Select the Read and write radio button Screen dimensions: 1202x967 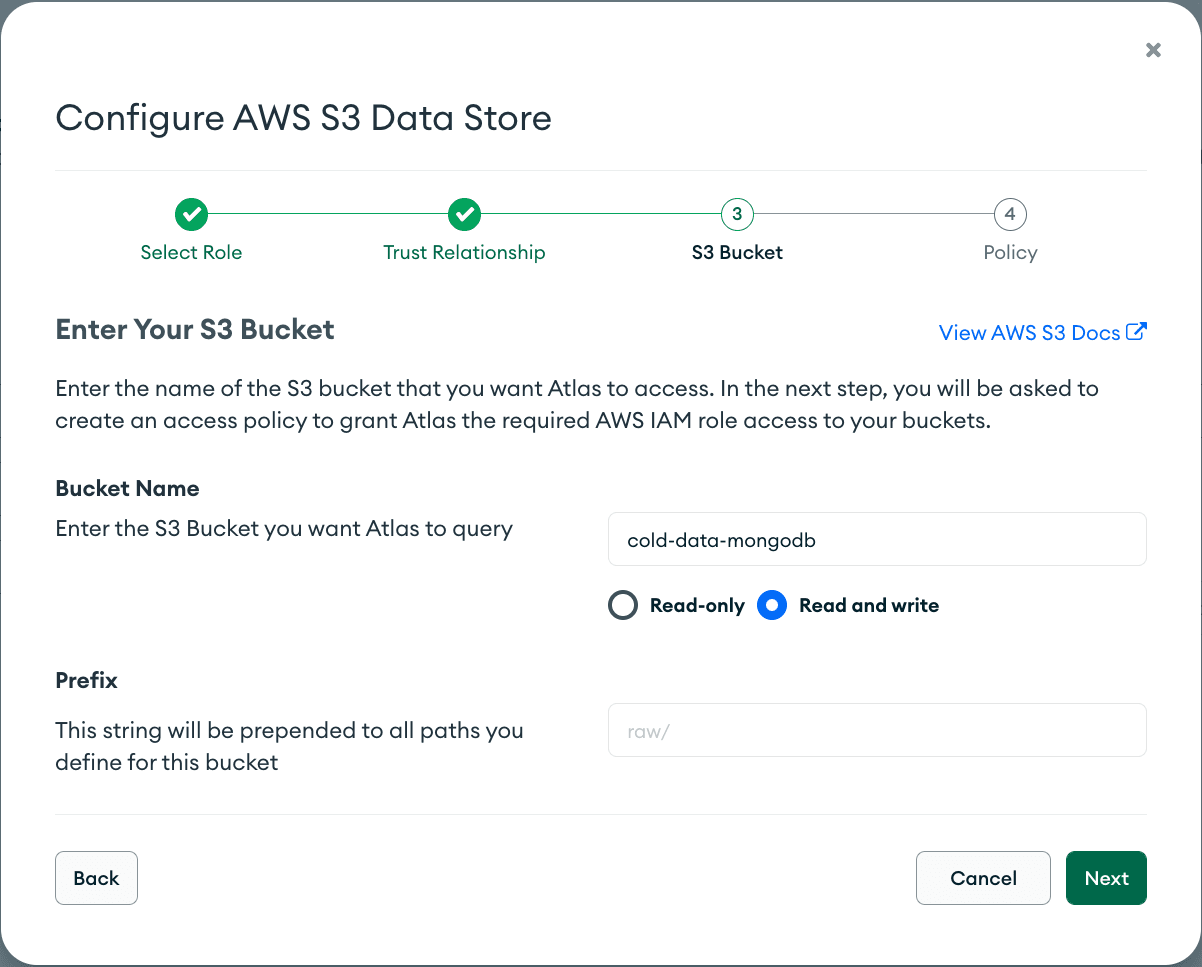point(772,606)
